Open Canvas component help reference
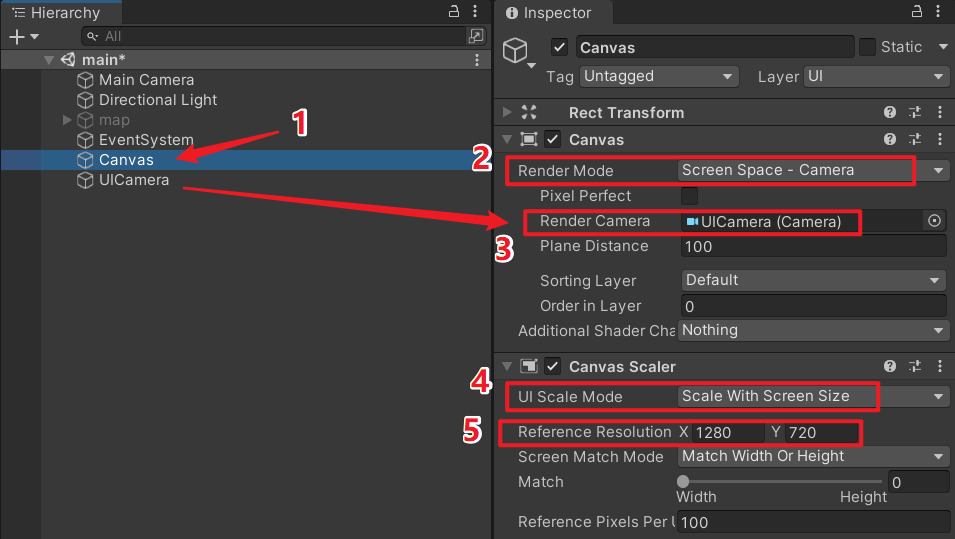The height and width of the screenshot is (539, 955). (890, 139)
